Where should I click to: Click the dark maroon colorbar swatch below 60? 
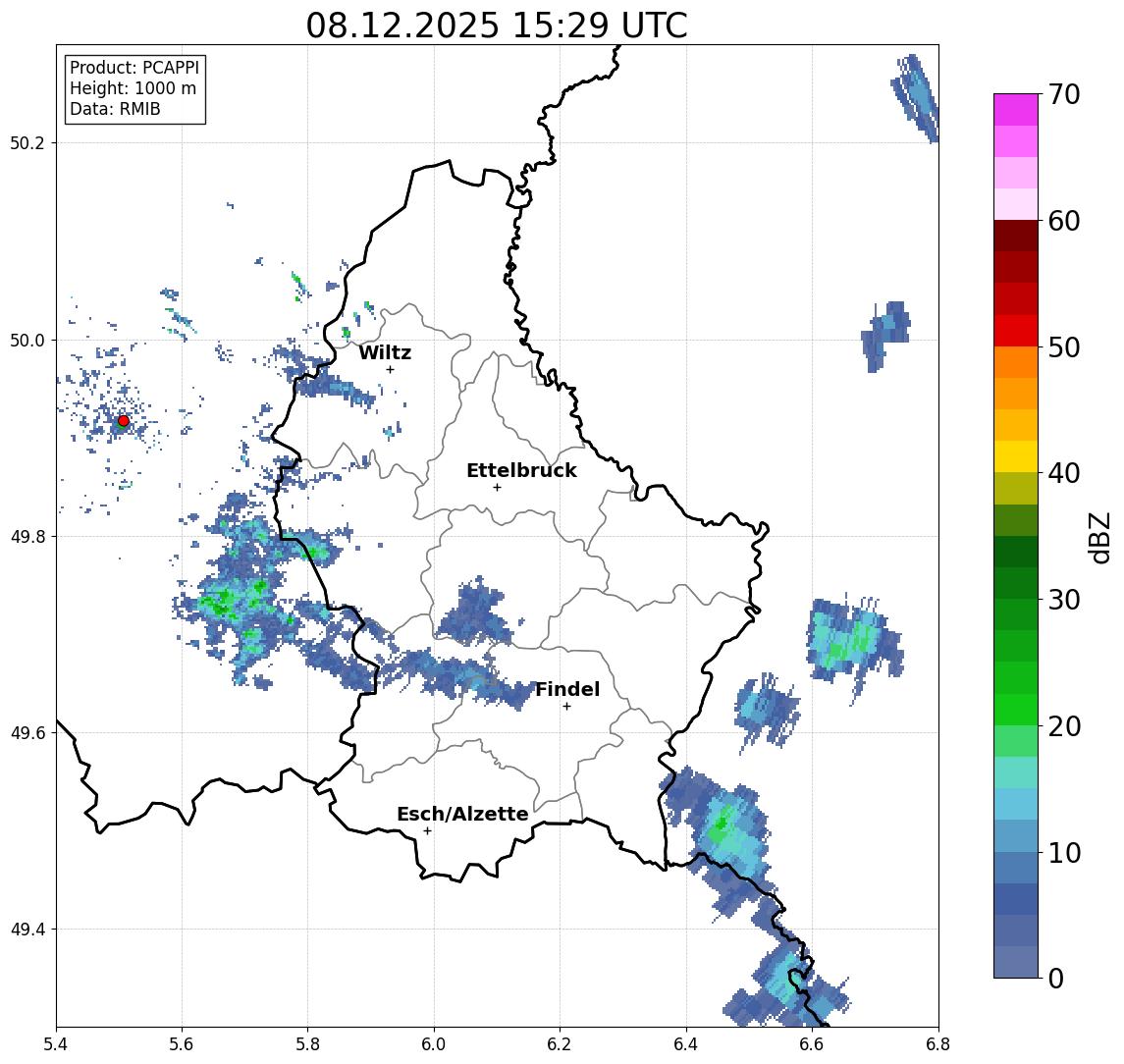1016,236
